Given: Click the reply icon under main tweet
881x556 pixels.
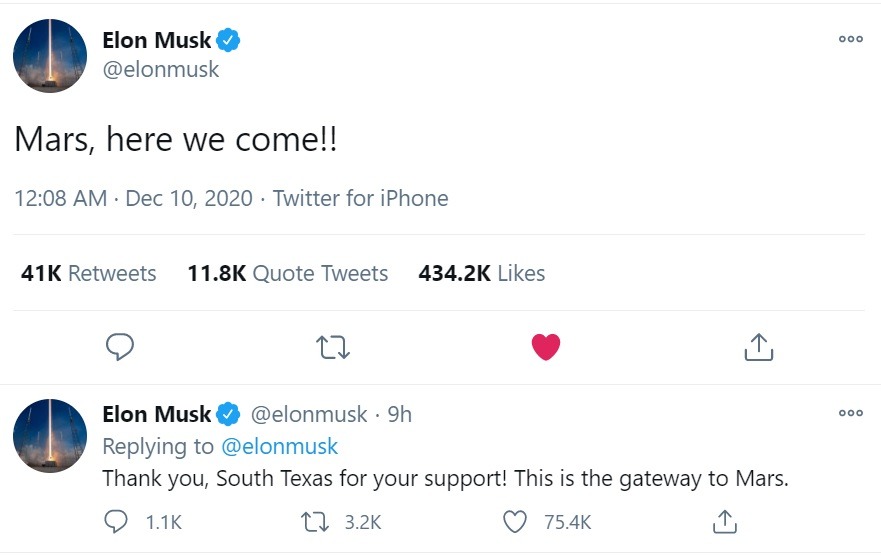Looking at the screenshot, I should [120, 347].
